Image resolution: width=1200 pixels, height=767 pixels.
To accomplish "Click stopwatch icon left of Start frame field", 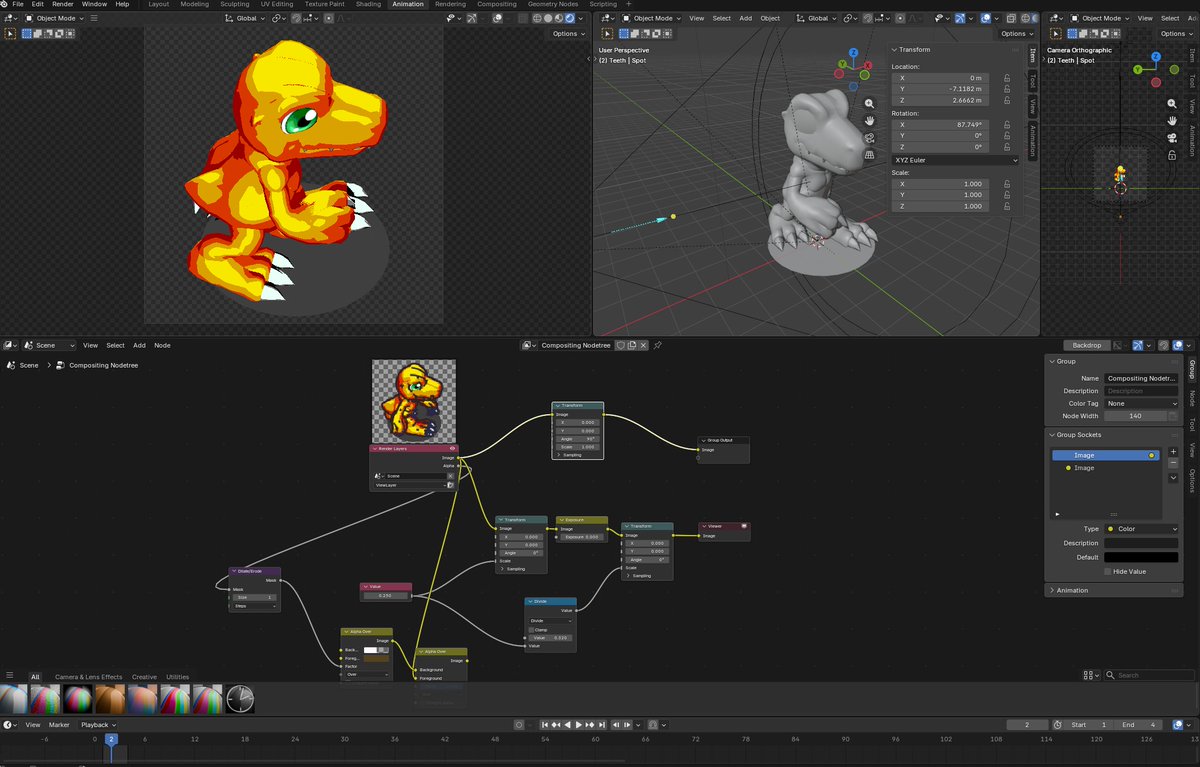I will 1058,724.
